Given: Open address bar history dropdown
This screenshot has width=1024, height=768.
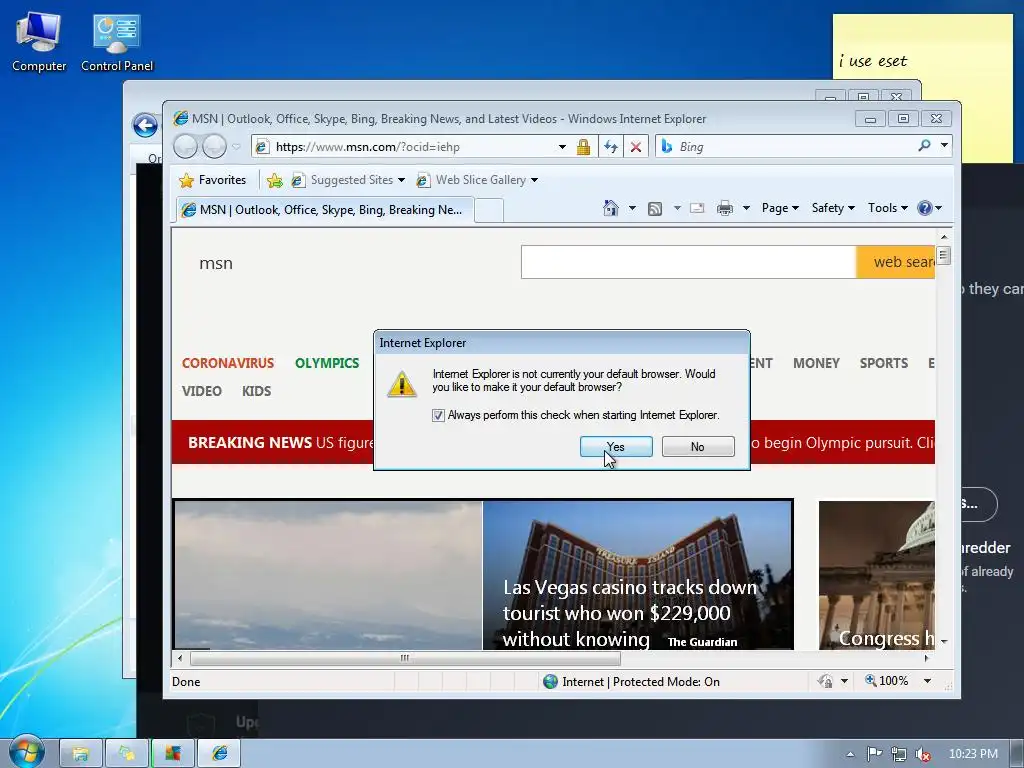Looking at the screenshot, I should click(562, 147).
